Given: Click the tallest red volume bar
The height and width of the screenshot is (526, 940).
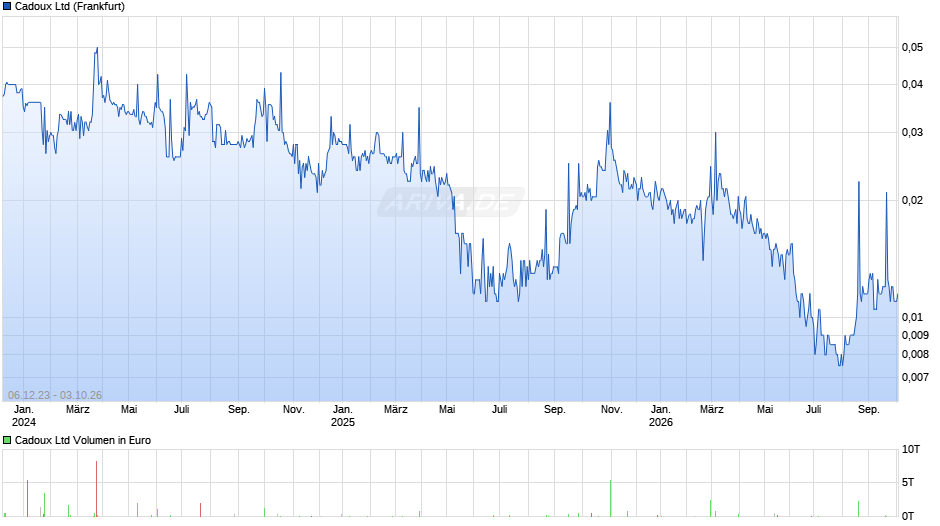Looking at the screenshot, I should (x=96, y=489).
